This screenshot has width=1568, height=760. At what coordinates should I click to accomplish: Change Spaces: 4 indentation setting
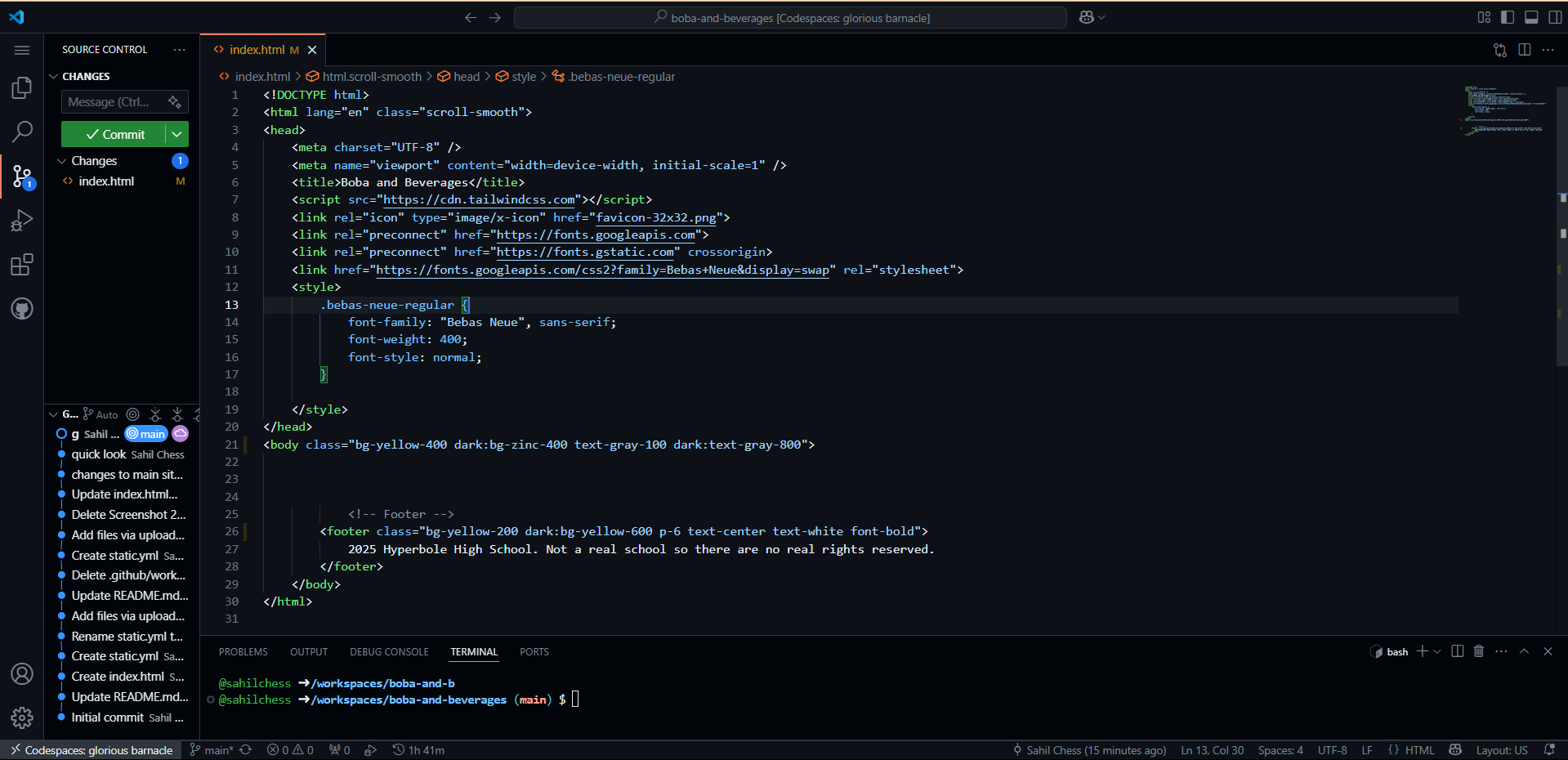pyautogui.click(x=1280, y=750)
